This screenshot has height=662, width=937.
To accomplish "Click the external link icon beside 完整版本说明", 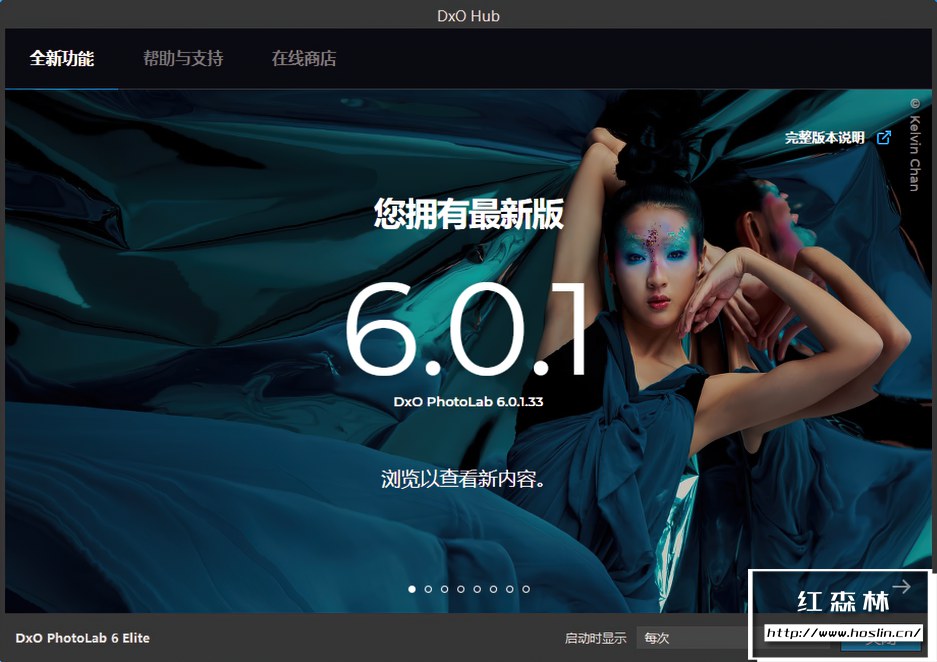I will tap(883, 137).
